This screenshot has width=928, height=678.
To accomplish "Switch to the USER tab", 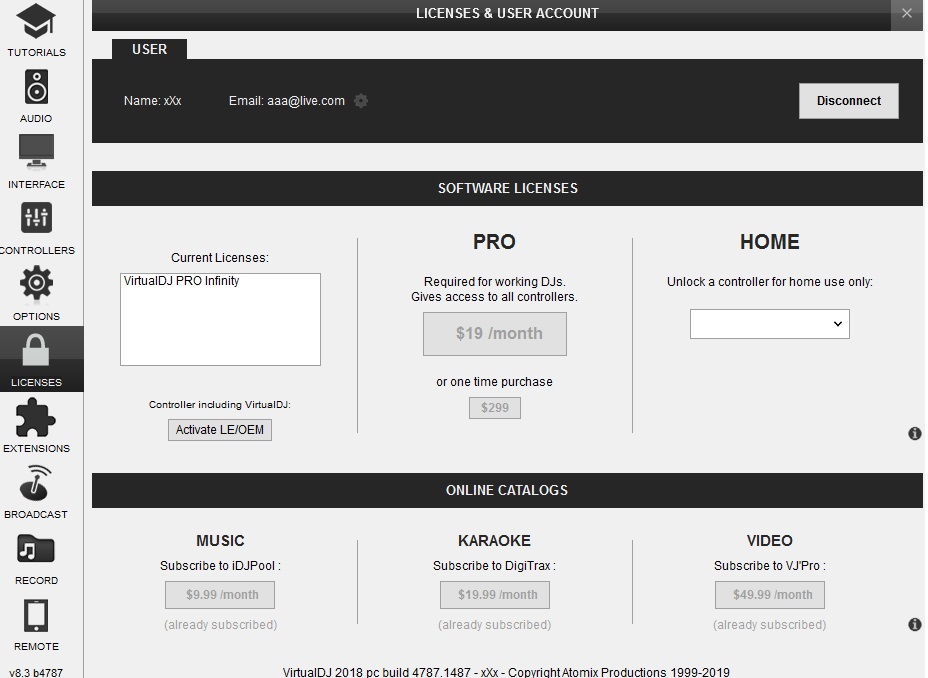I will coord(149,49).
